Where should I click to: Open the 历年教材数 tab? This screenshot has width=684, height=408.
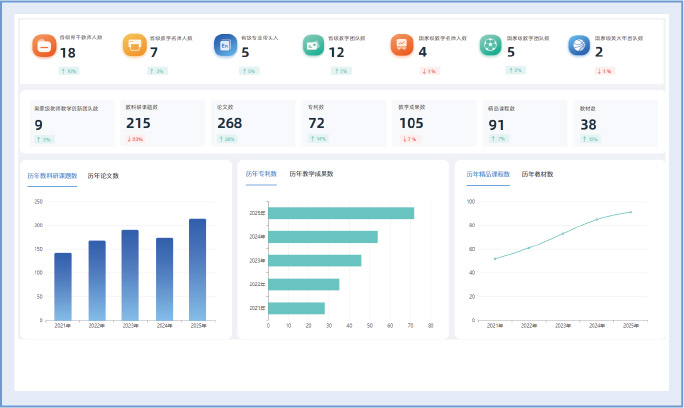tap(537, 174)
